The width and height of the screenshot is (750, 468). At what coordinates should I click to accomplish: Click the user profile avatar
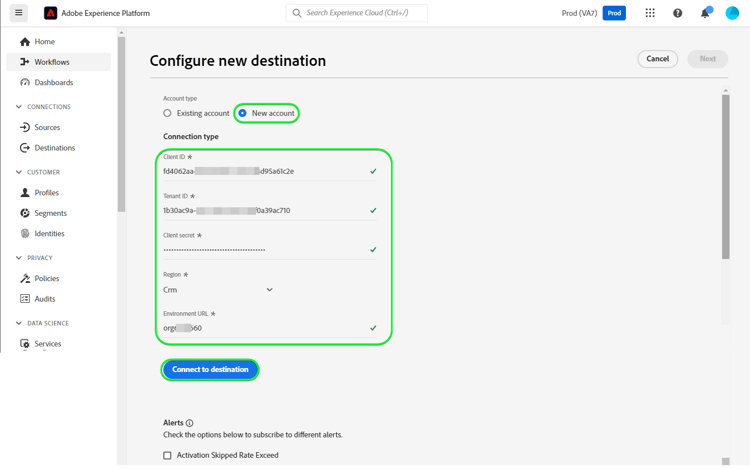732,13
